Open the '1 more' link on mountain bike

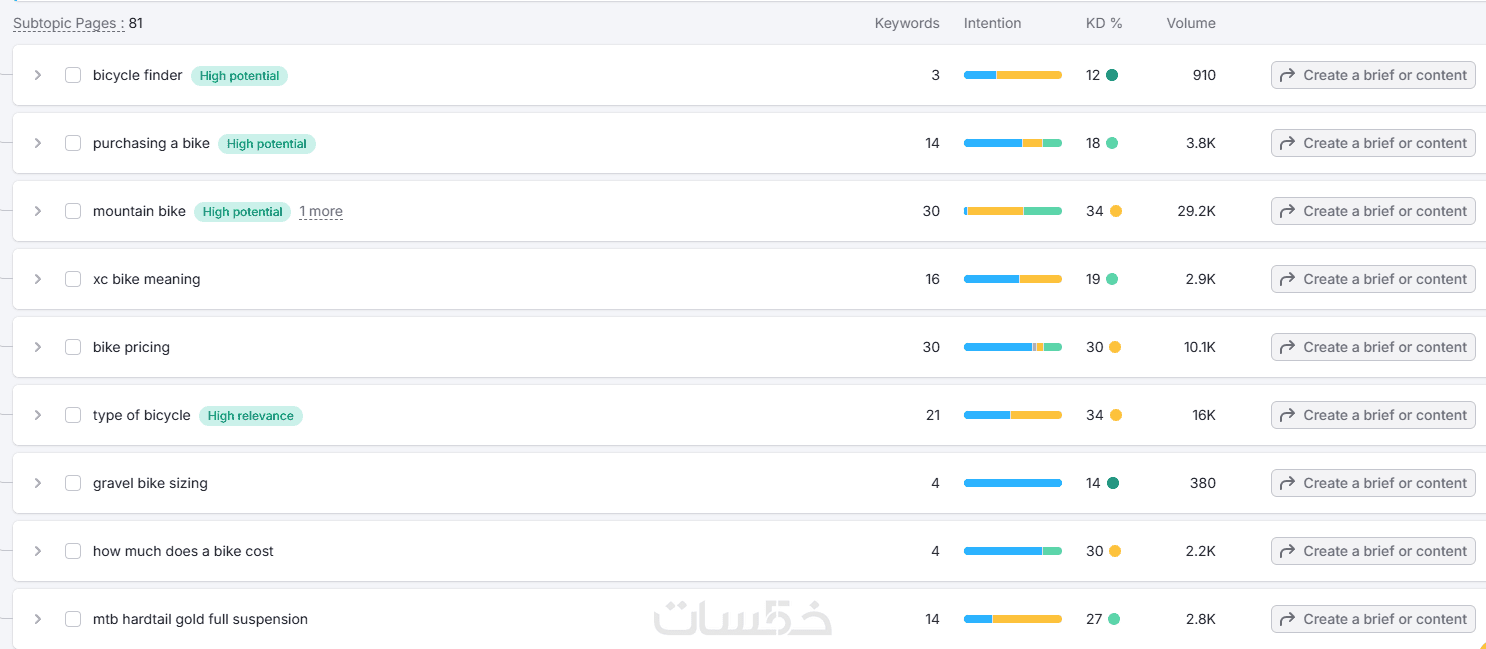tap(321, 211)
